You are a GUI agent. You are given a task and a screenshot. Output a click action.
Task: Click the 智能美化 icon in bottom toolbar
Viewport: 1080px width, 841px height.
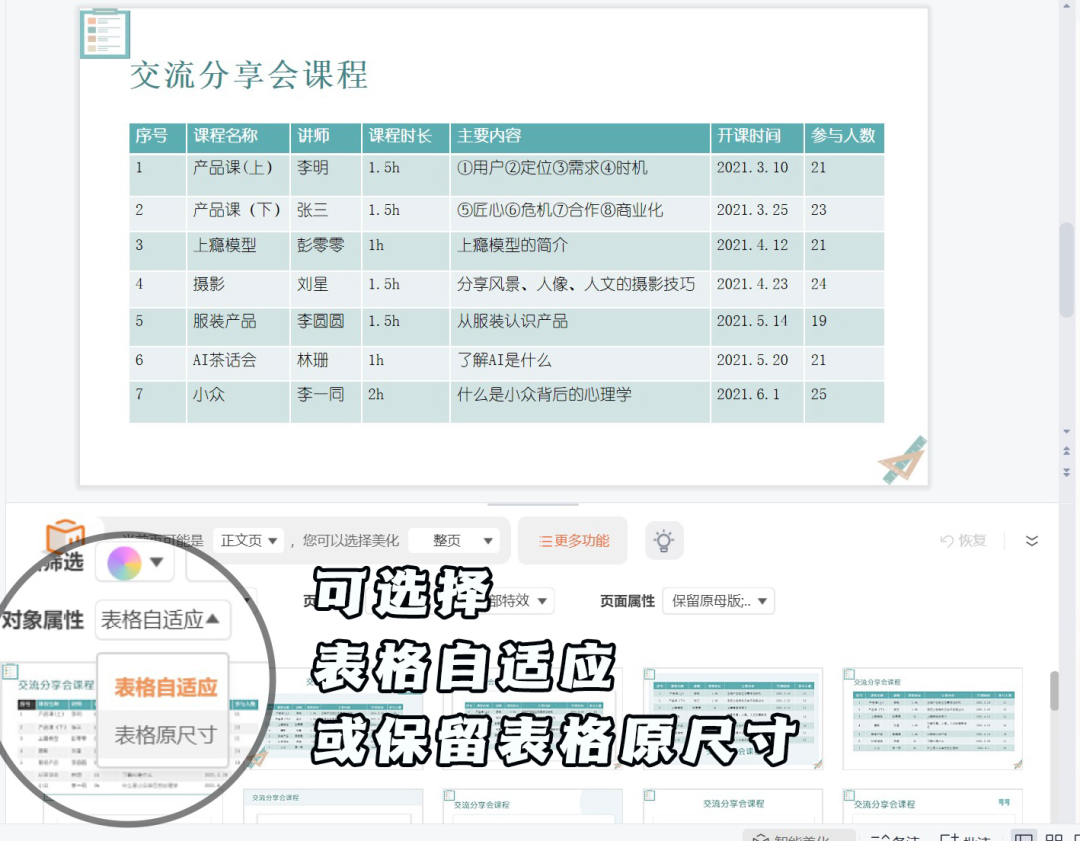pyautogui.click(x=762, y=837)
